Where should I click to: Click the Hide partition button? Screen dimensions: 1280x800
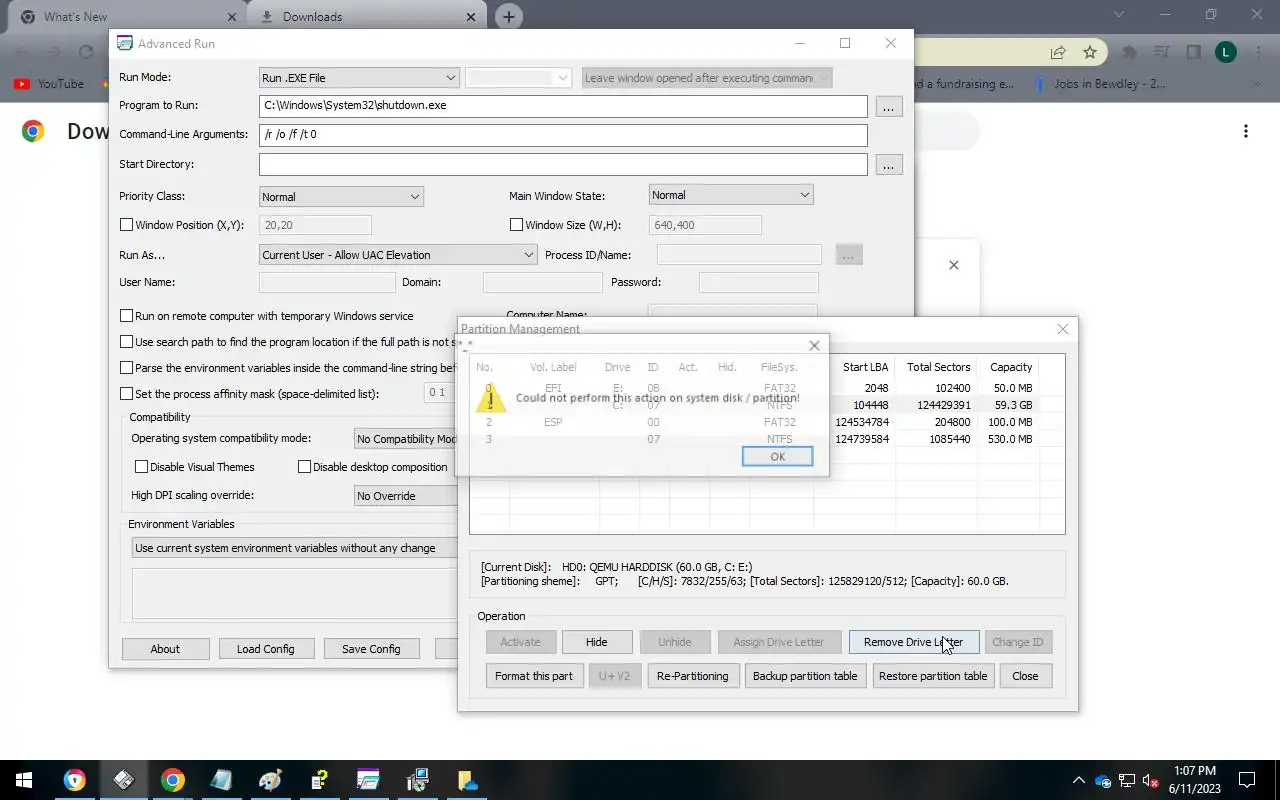[596, 642]
